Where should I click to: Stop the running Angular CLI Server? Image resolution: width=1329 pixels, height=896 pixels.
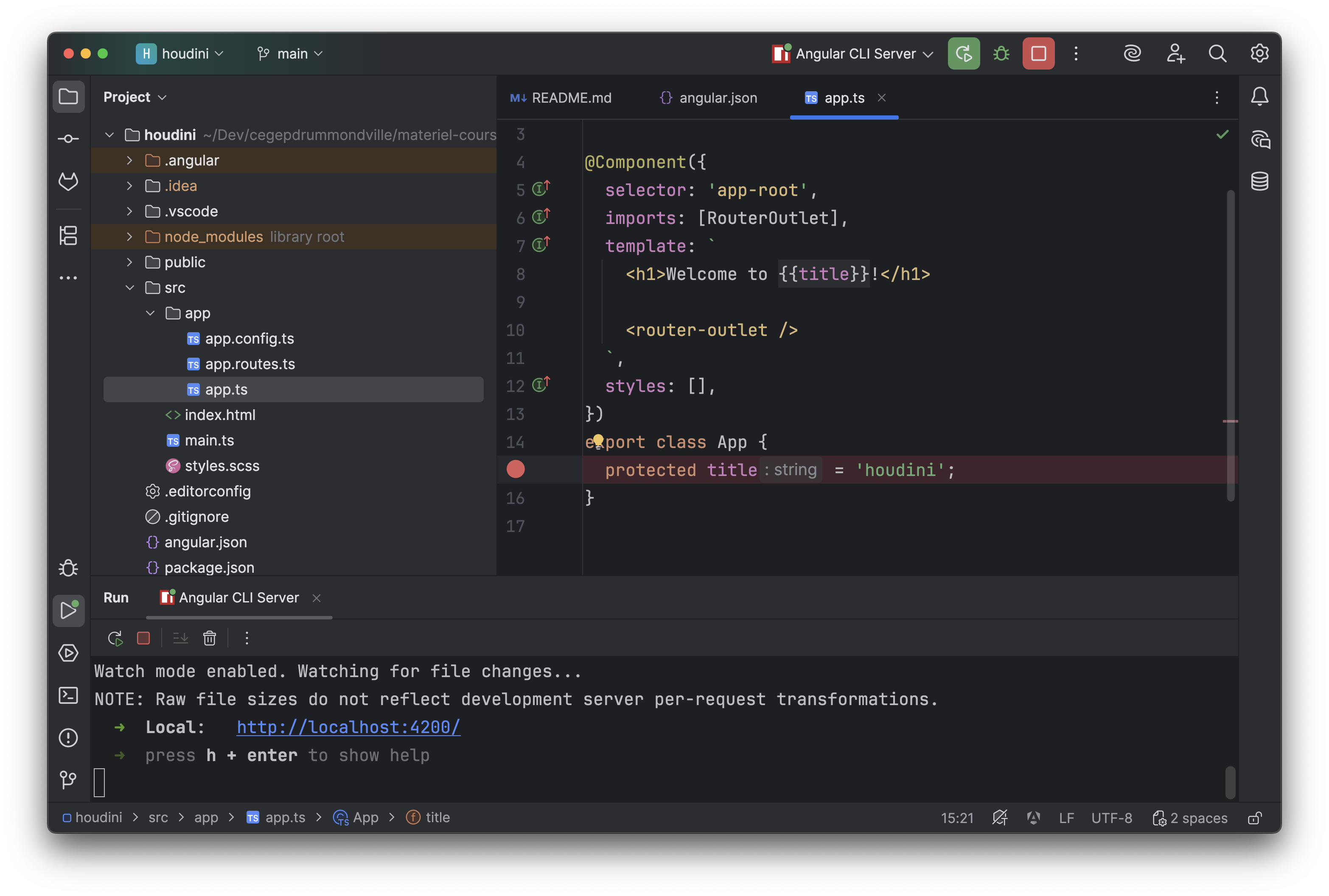click(1038, 54)
